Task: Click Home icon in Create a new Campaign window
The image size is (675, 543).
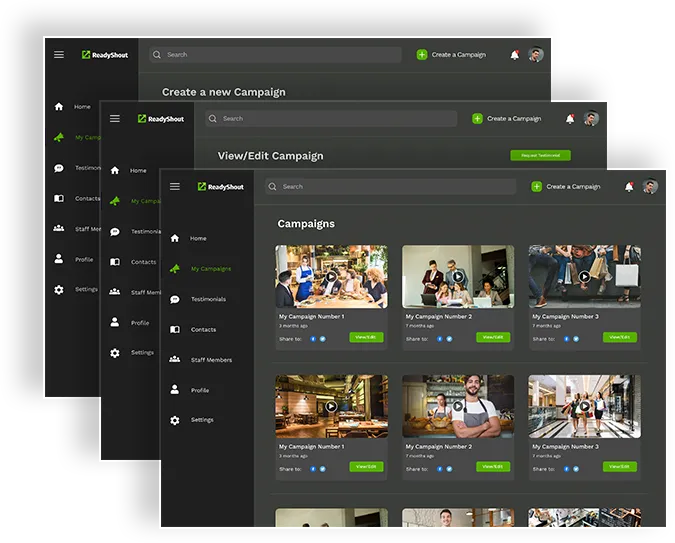Action: [59, 106]
